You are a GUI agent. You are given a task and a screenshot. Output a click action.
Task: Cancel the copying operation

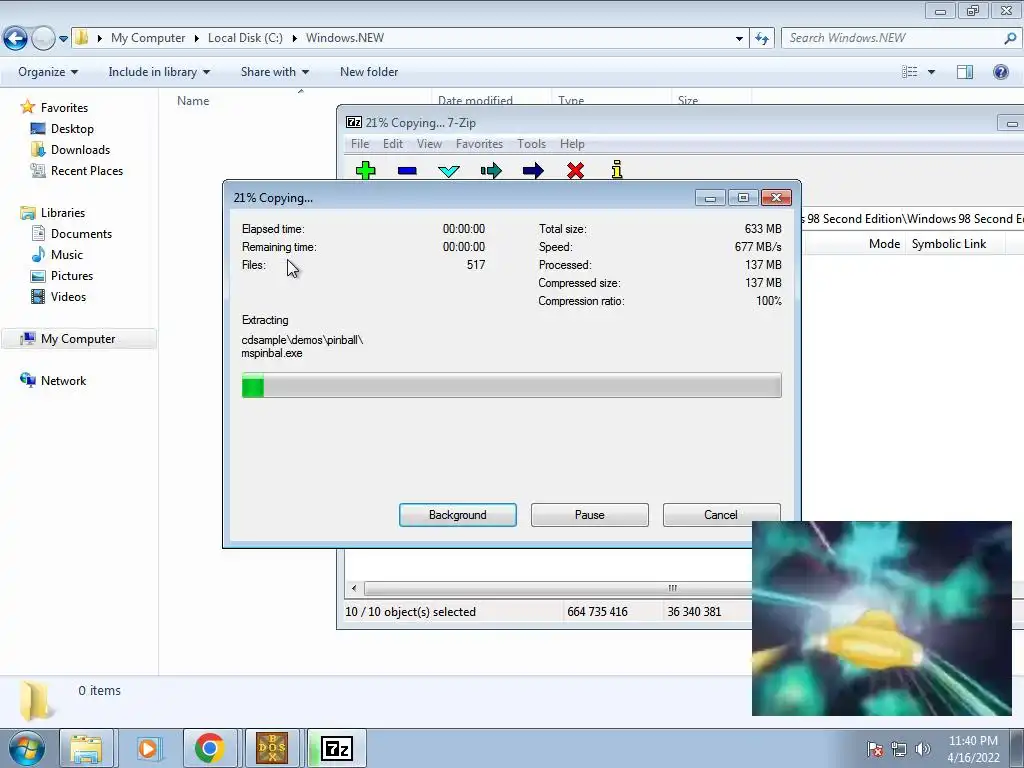(721, 515)
